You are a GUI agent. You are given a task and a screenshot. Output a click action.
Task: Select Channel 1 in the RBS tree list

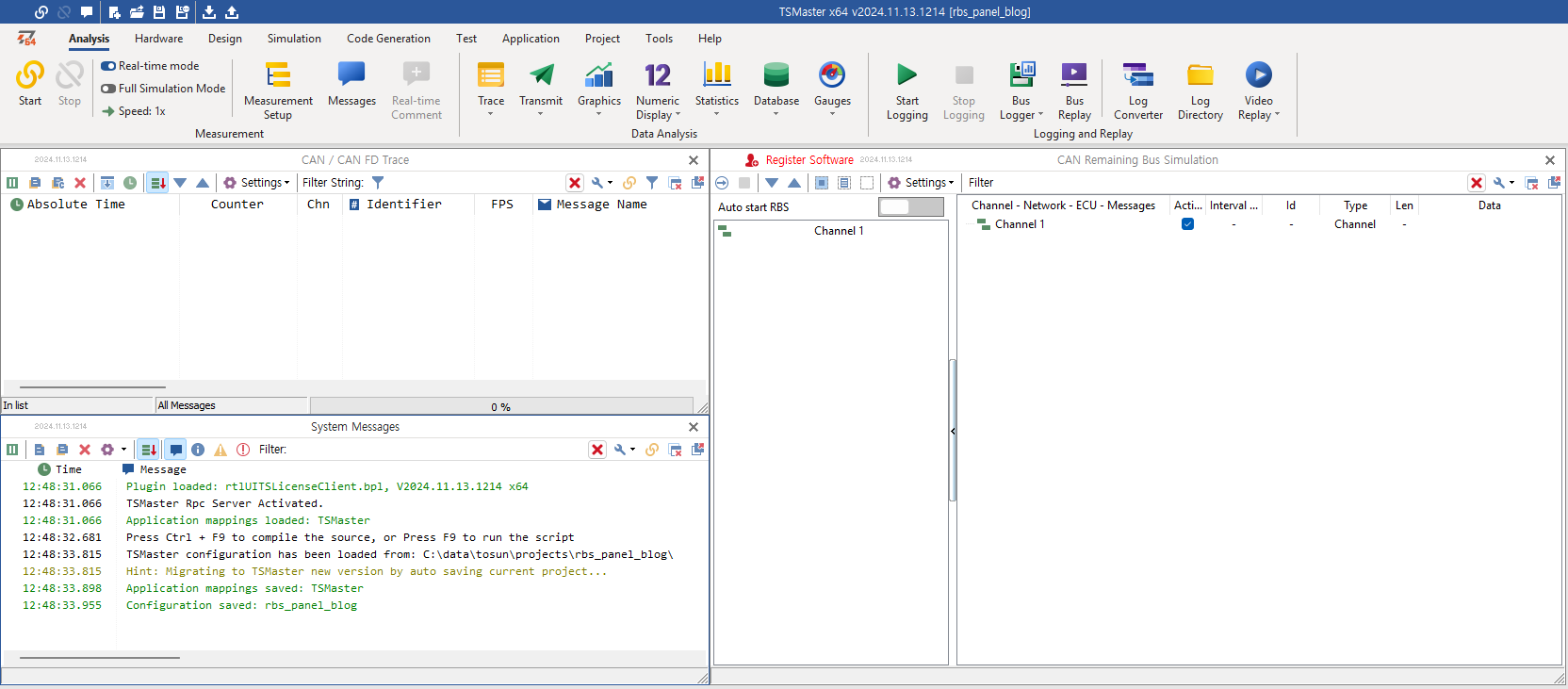pyautogui.click(x=830, y=231)
